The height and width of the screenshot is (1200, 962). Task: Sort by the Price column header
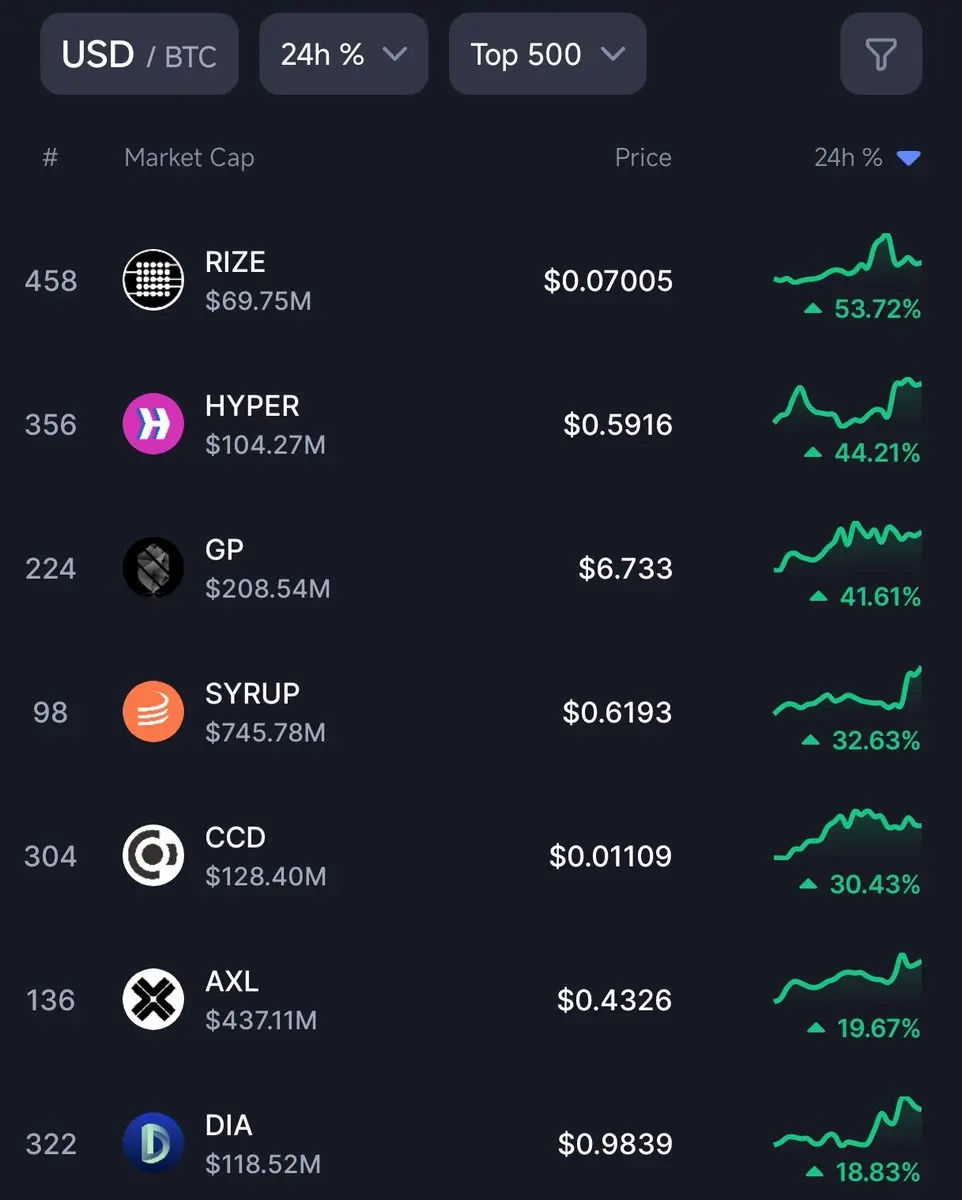[x=643, y=158]
